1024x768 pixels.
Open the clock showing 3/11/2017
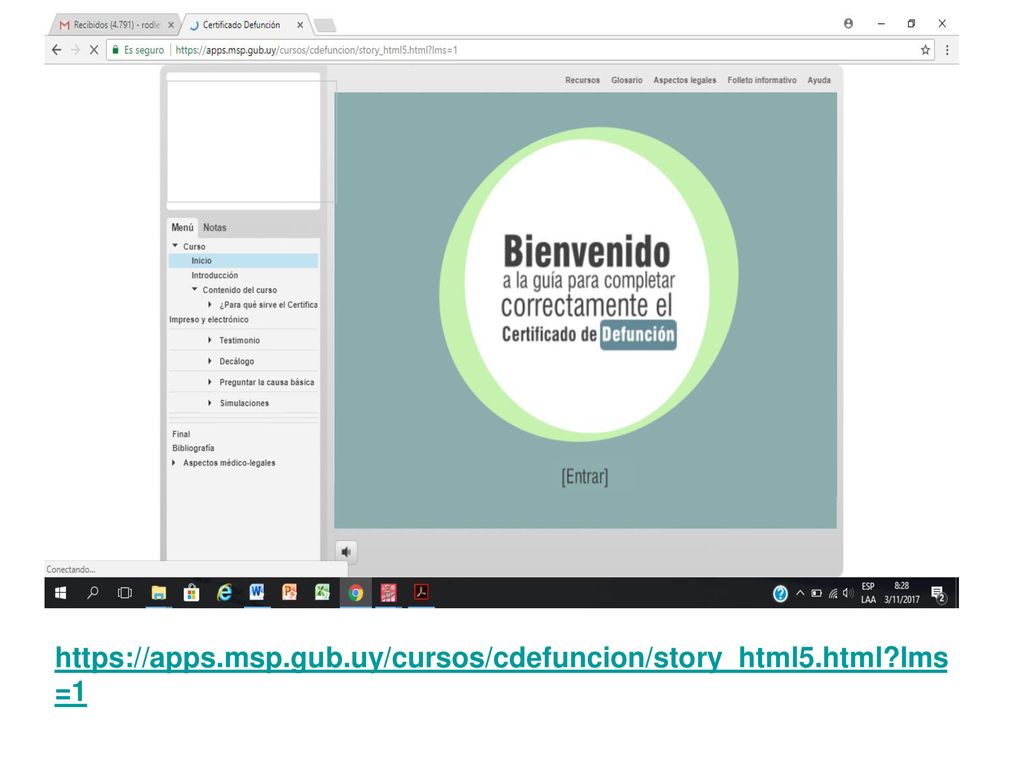tap(901, 593)
